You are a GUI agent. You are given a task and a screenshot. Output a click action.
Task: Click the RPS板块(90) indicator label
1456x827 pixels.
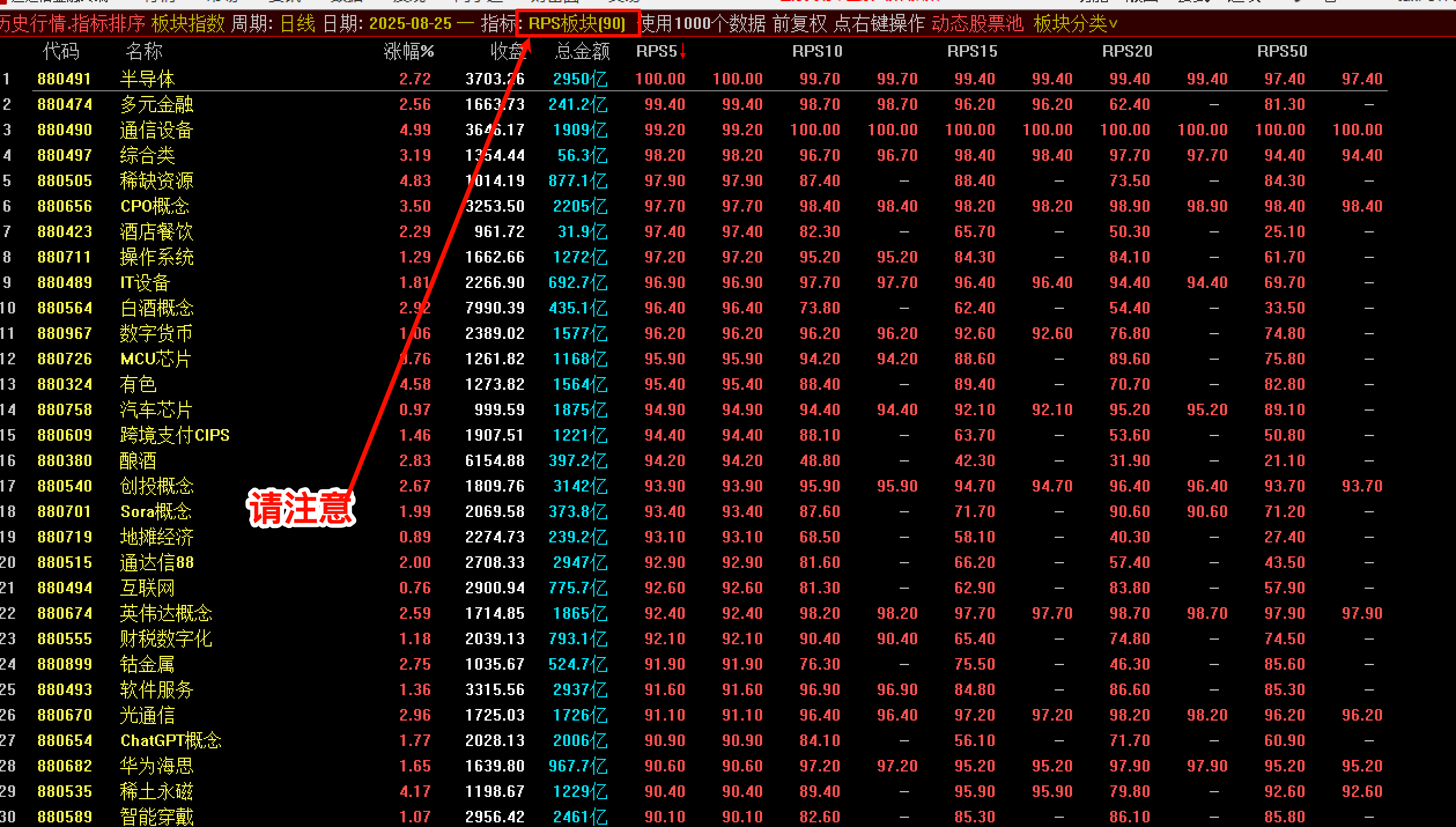(577, 24)
